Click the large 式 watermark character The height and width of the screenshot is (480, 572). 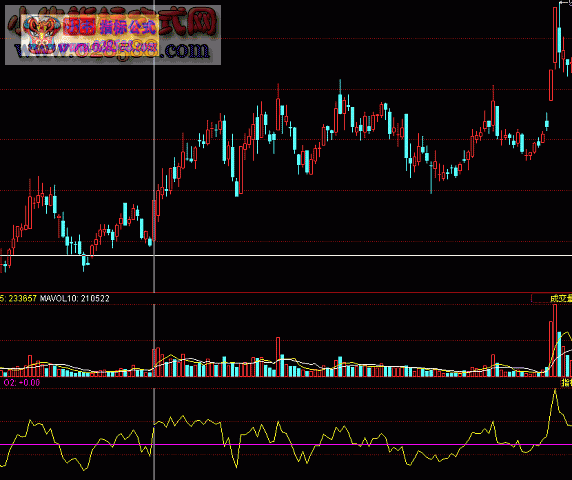tap(173, 22)
